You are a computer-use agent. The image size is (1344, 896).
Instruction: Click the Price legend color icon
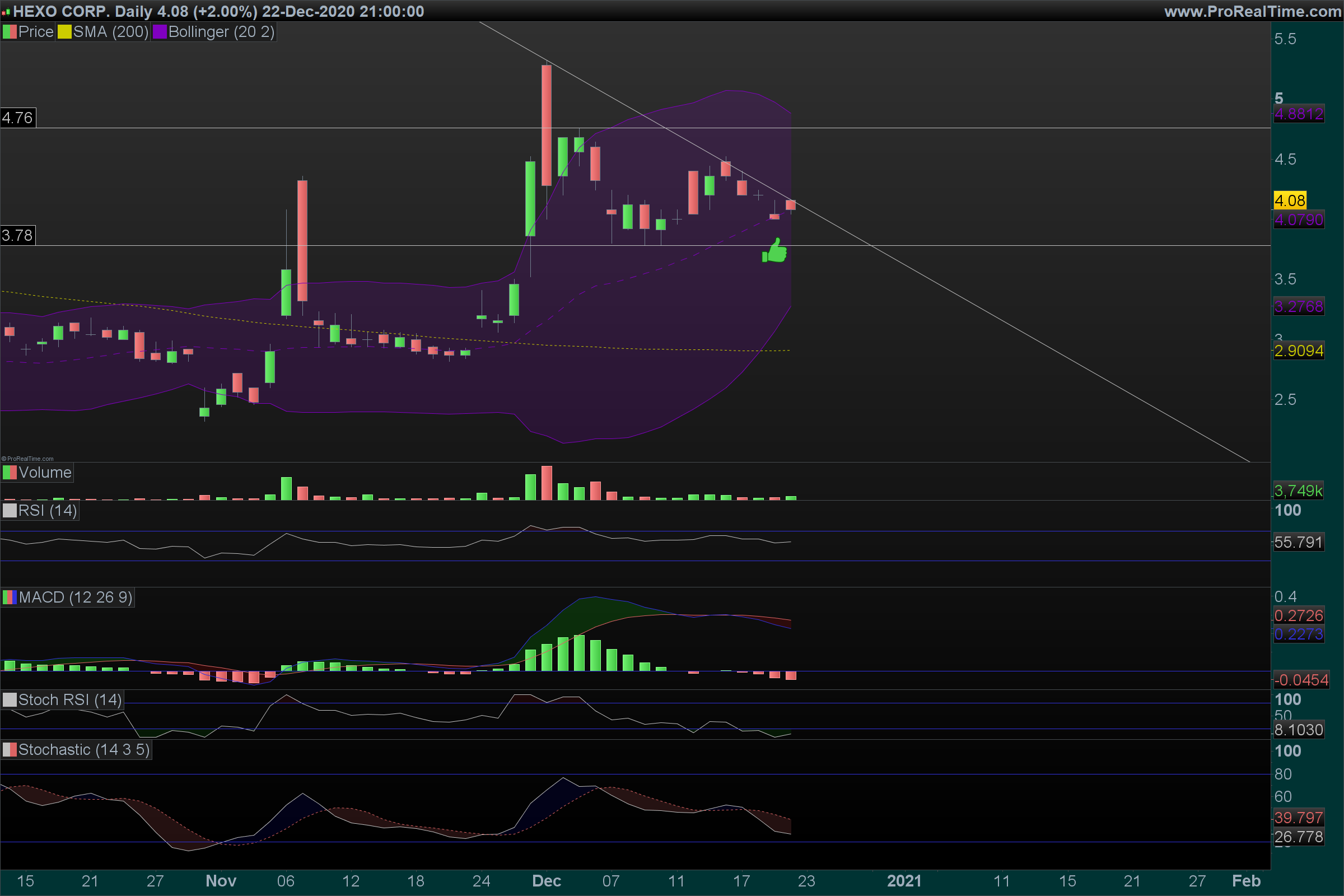9,32
